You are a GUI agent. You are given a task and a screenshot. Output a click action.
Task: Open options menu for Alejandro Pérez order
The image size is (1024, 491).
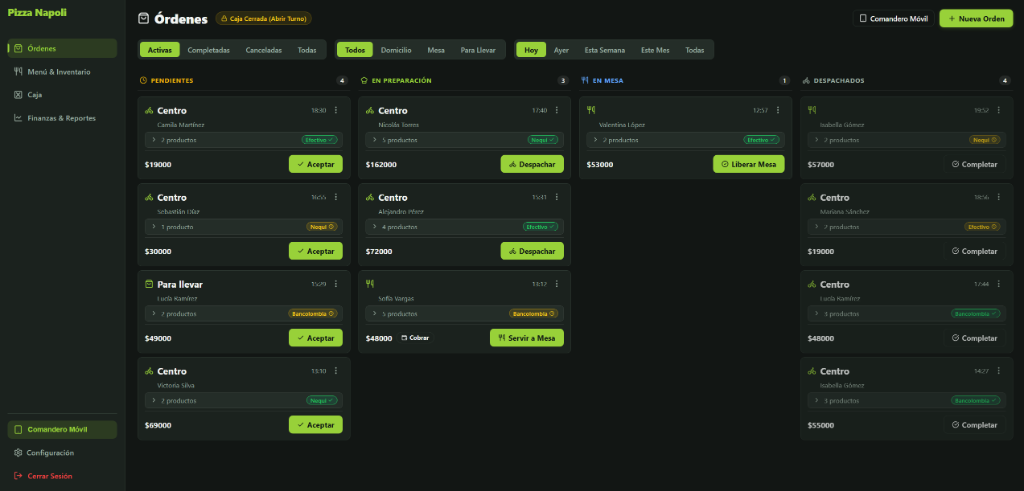(x=556, y=197)
